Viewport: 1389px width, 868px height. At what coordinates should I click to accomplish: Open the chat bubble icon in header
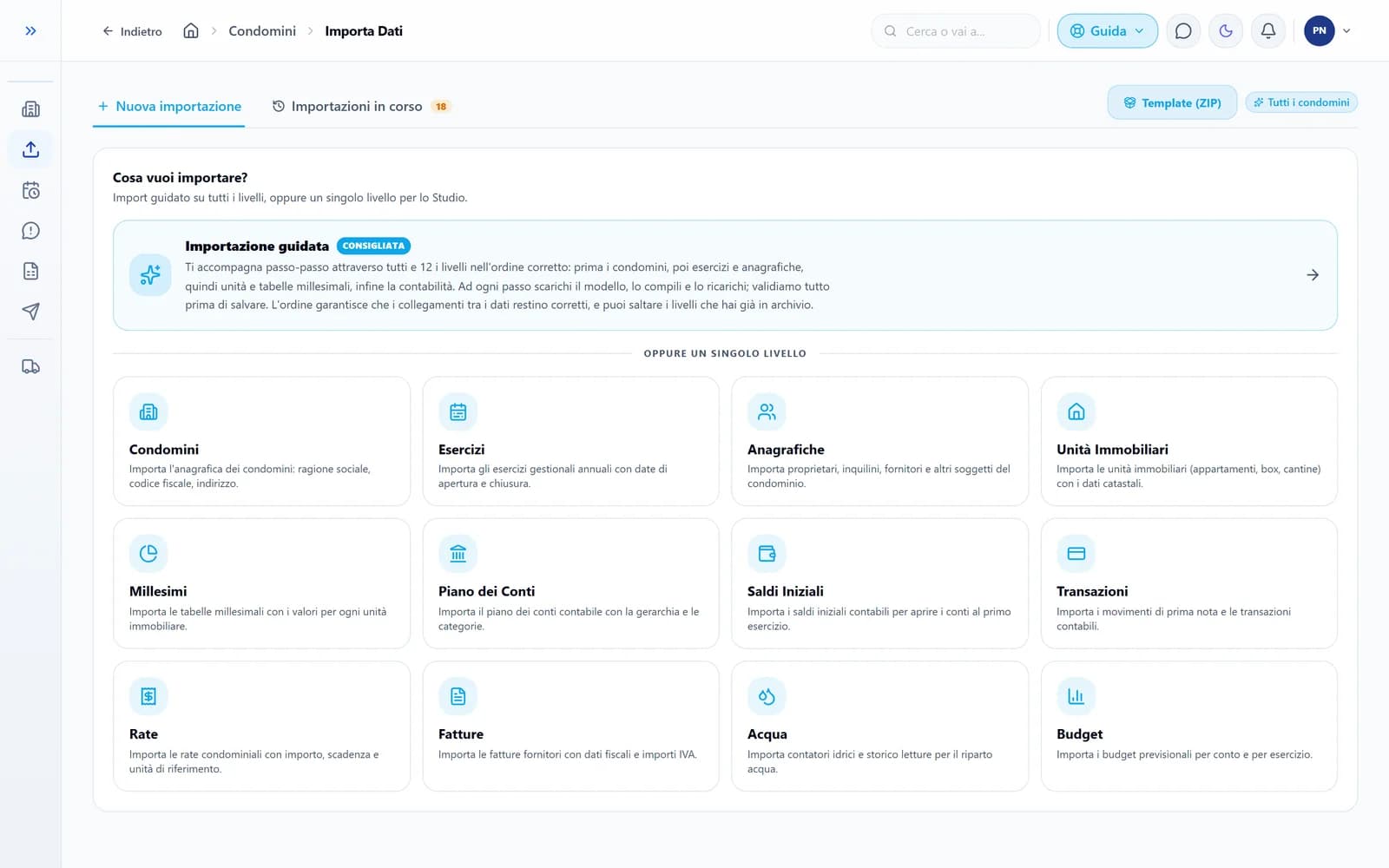pyautogui.click(x=1183, y=31)
